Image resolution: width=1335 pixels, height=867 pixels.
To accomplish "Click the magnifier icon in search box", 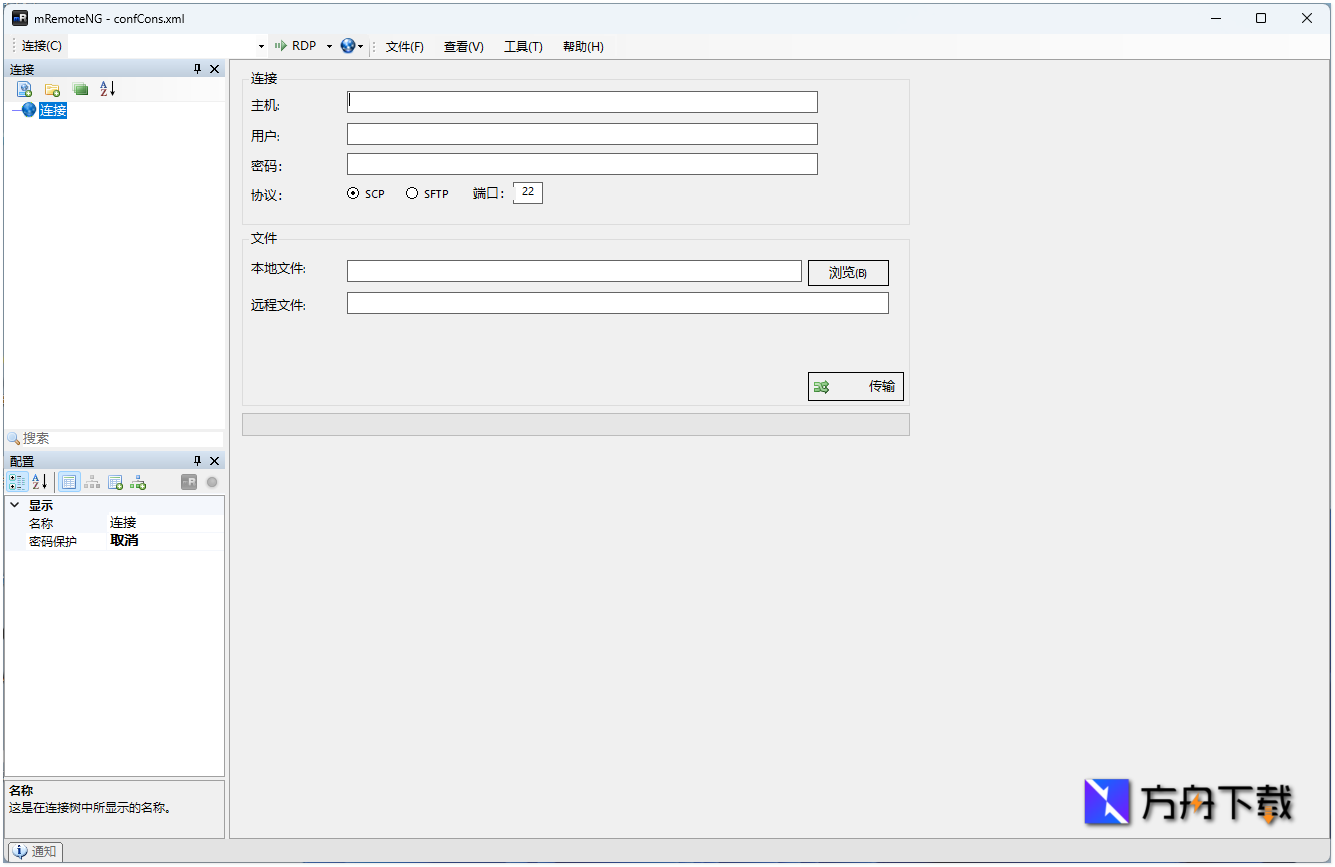I will coord(14,439).
